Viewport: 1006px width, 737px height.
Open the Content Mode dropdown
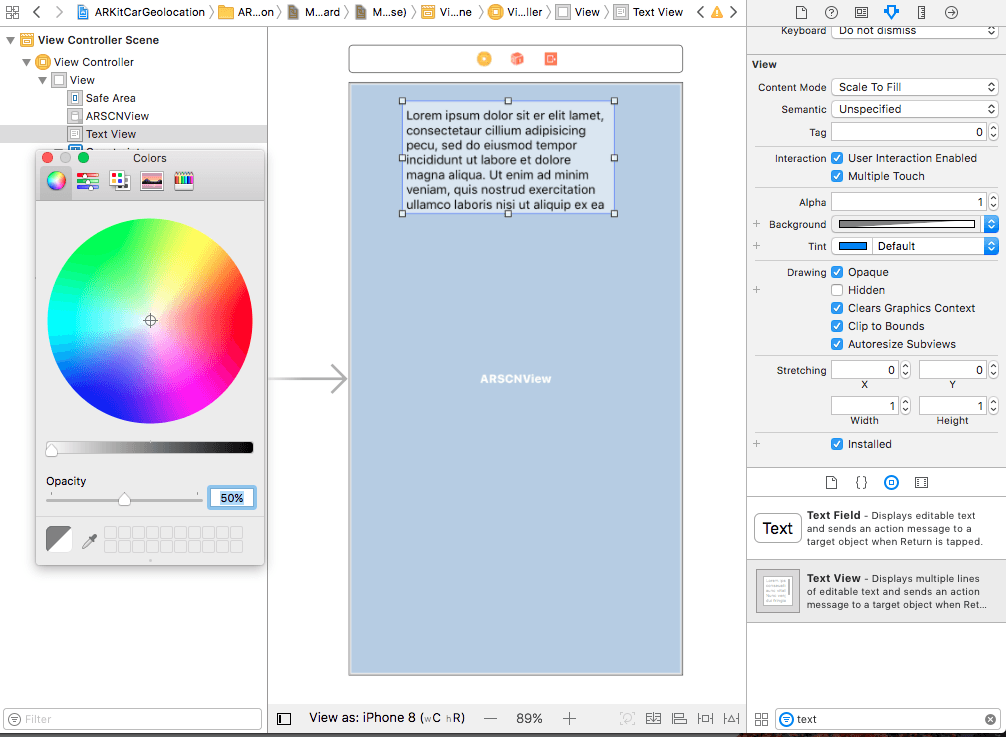tap(915, 87)
